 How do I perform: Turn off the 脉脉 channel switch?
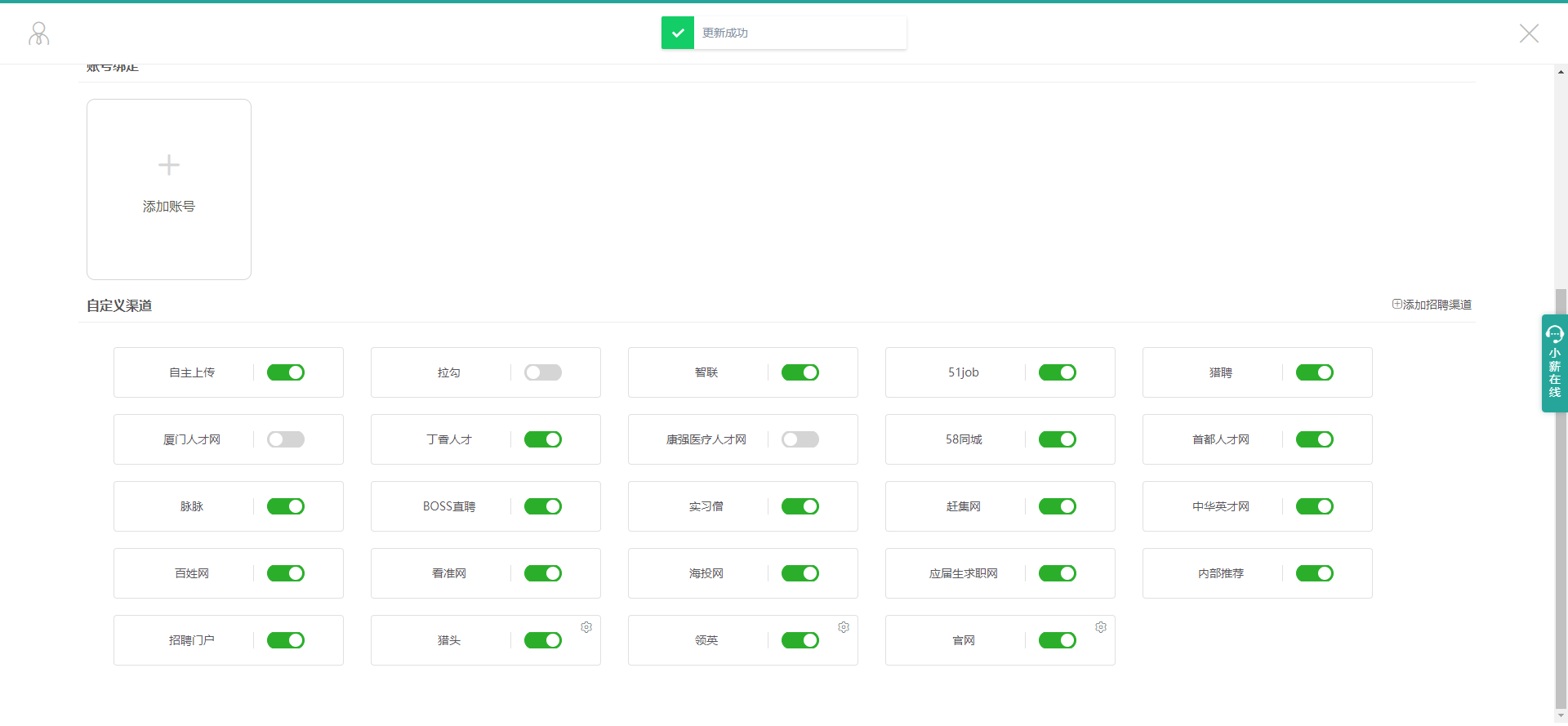click(286, 506)
